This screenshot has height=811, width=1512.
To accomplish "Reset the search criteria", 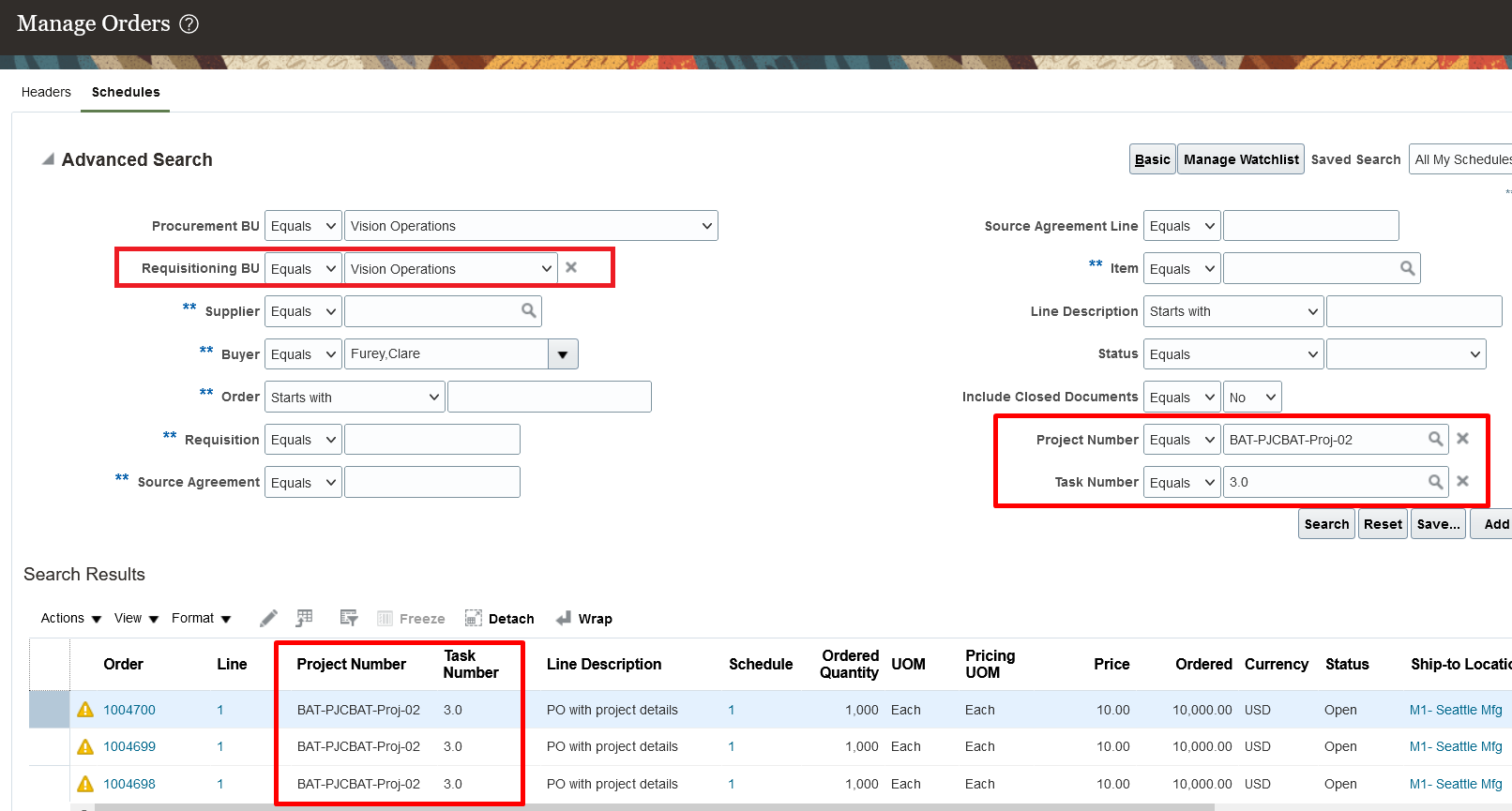I will (x=1383, y=524).
